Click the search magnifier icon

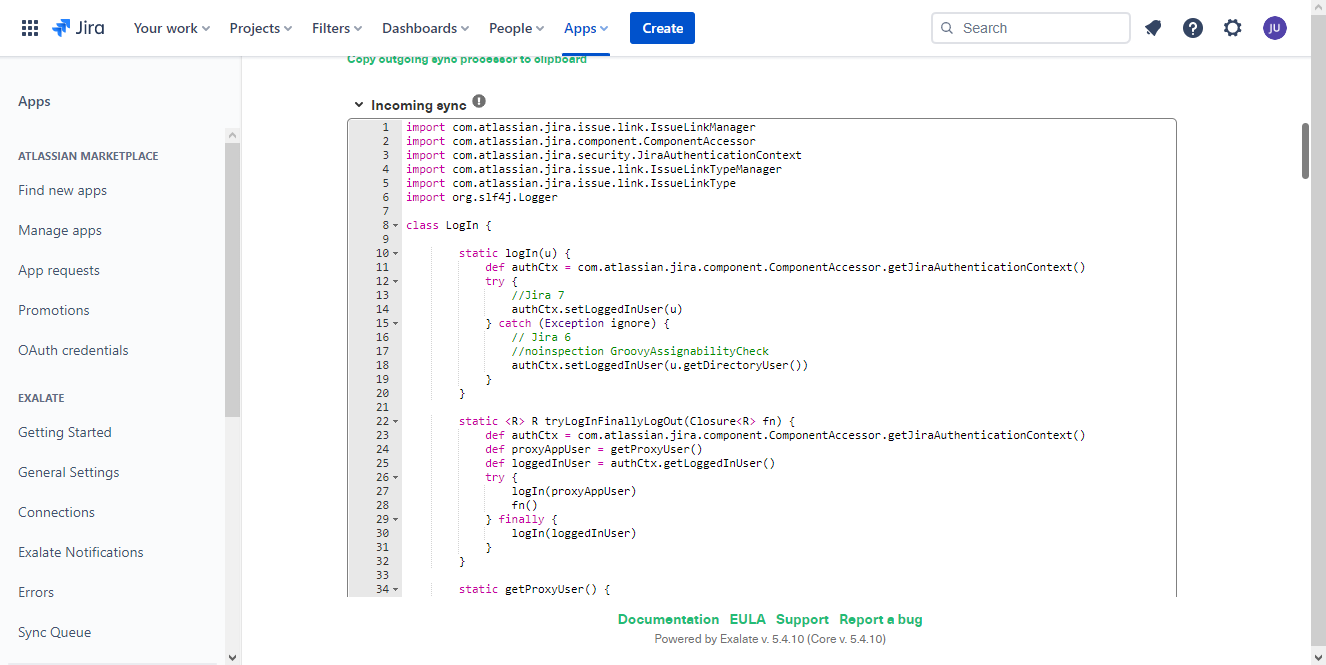947,28
